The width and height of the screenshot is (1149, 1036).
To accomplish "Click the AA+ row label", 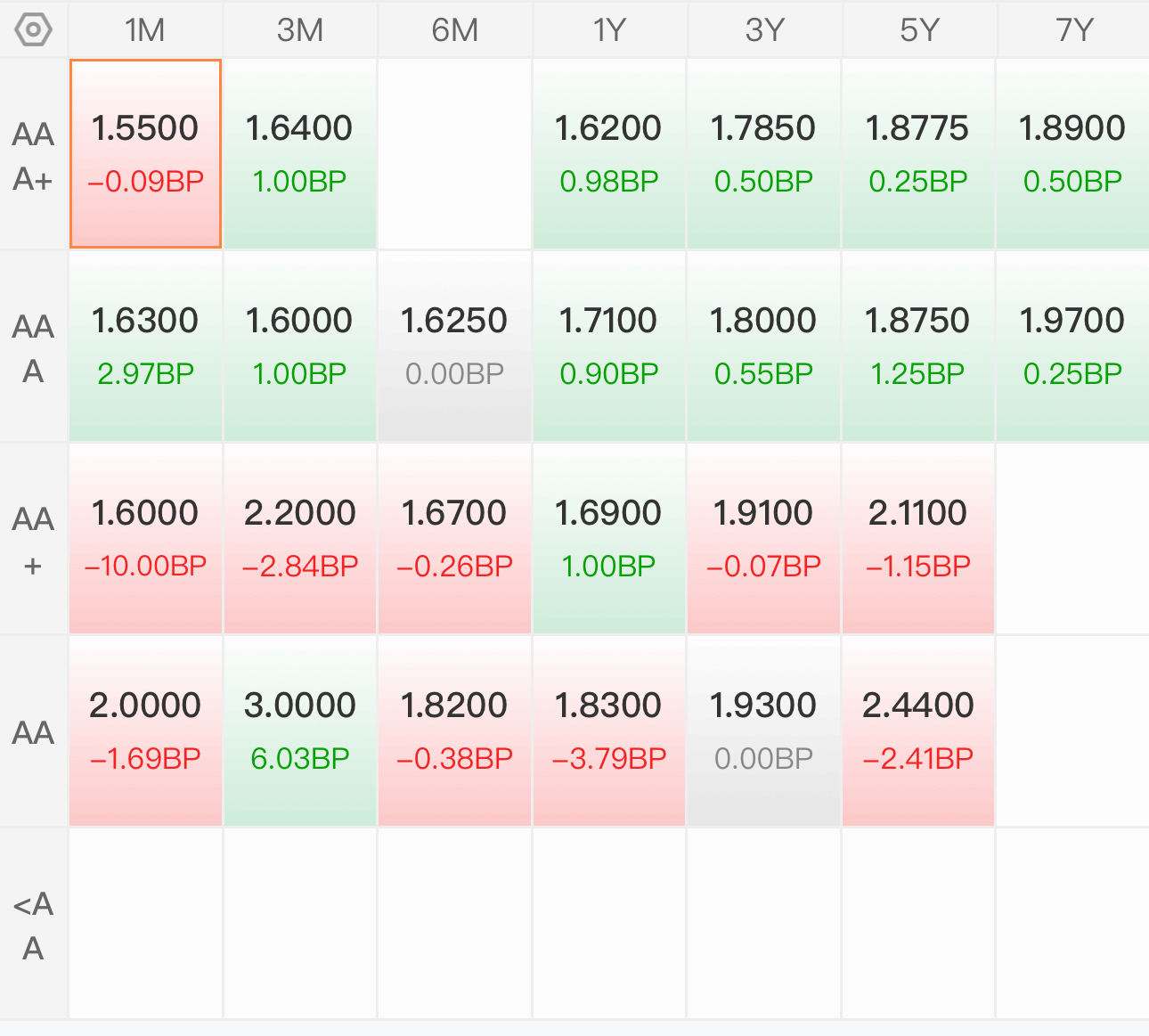I will point(34,541).
